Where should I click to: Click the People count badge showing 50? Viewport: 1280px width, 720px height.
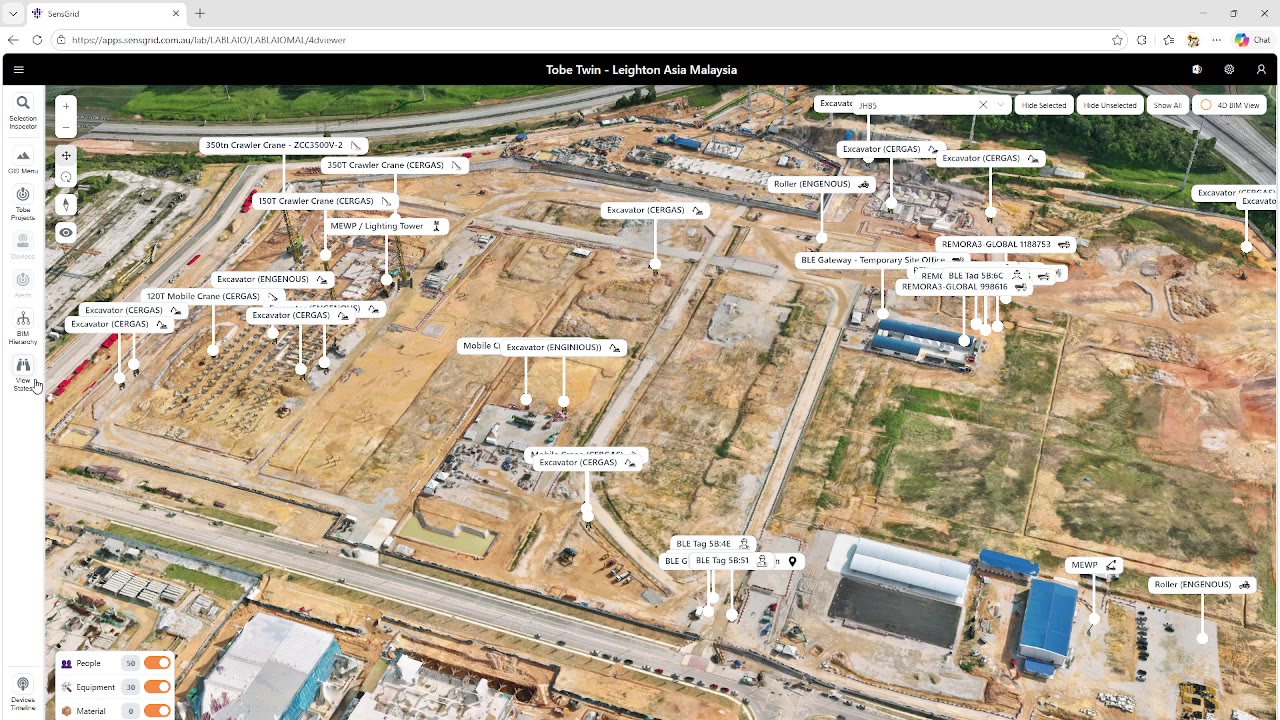130,663
